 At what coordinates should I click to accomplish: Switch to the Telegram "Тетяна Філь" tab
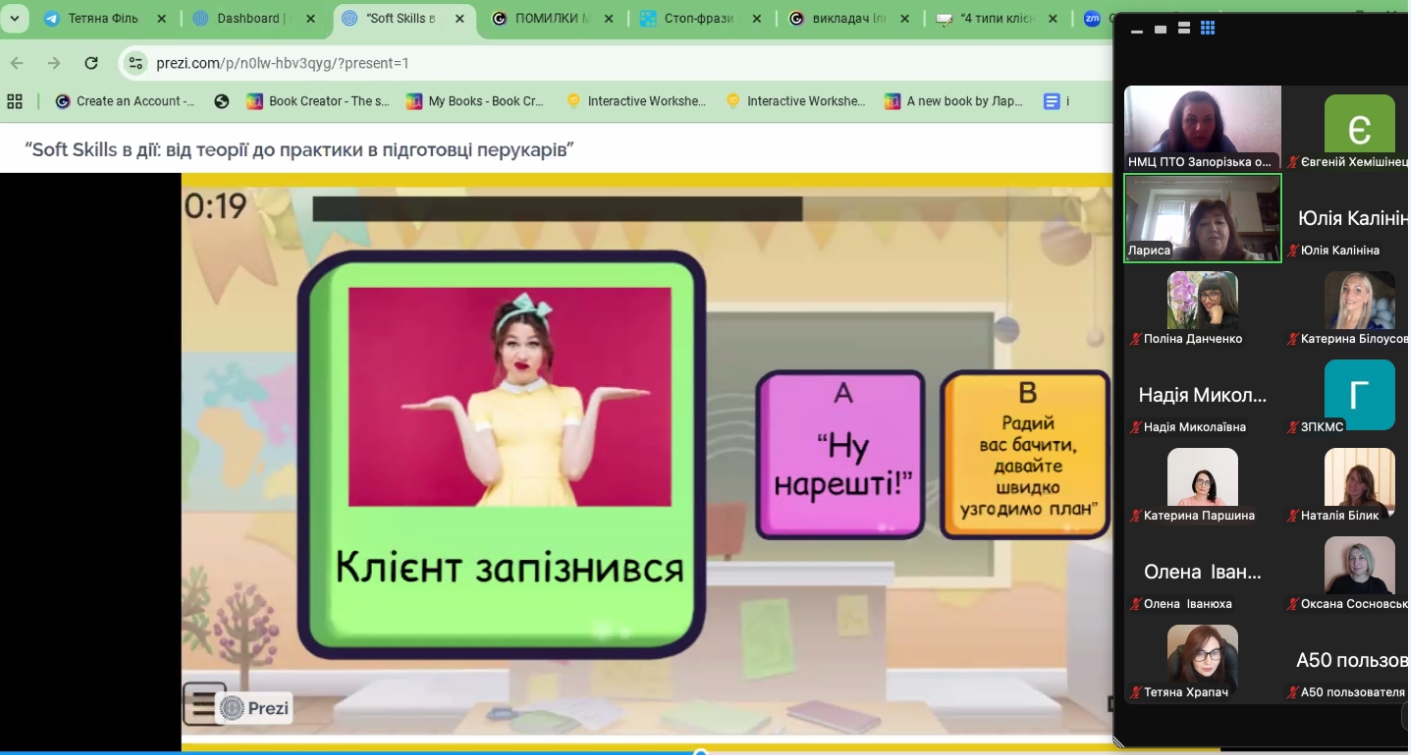click(x=100, y=18)
